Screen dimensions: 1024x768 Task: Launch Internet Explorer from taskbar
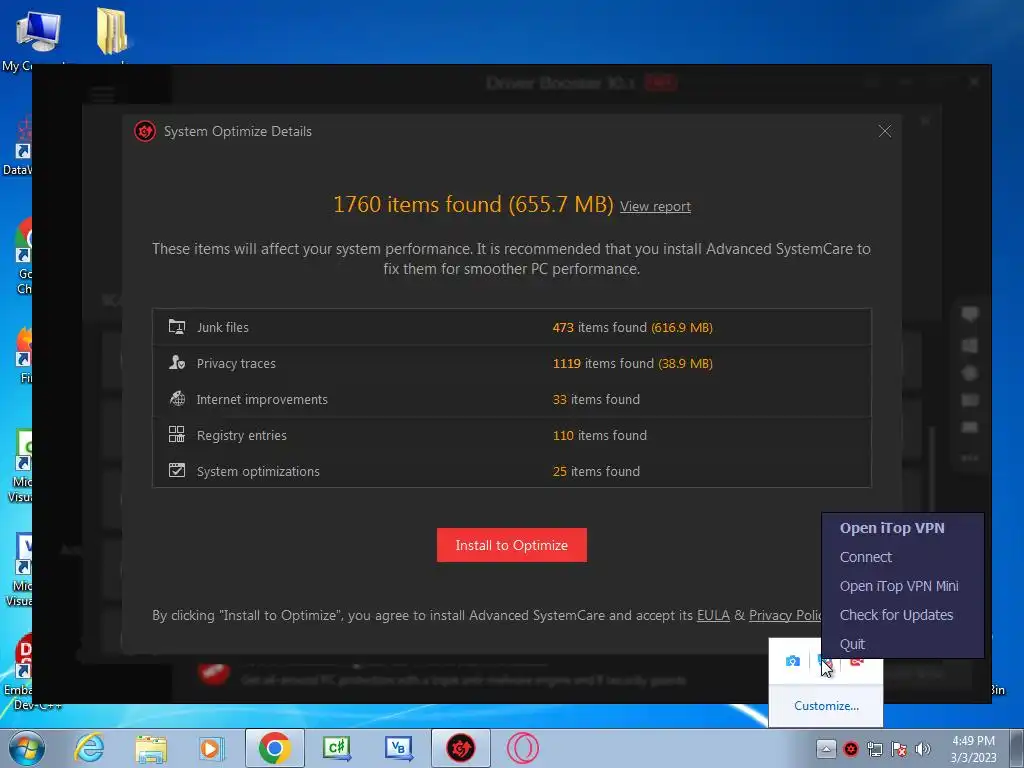(89, 748)
